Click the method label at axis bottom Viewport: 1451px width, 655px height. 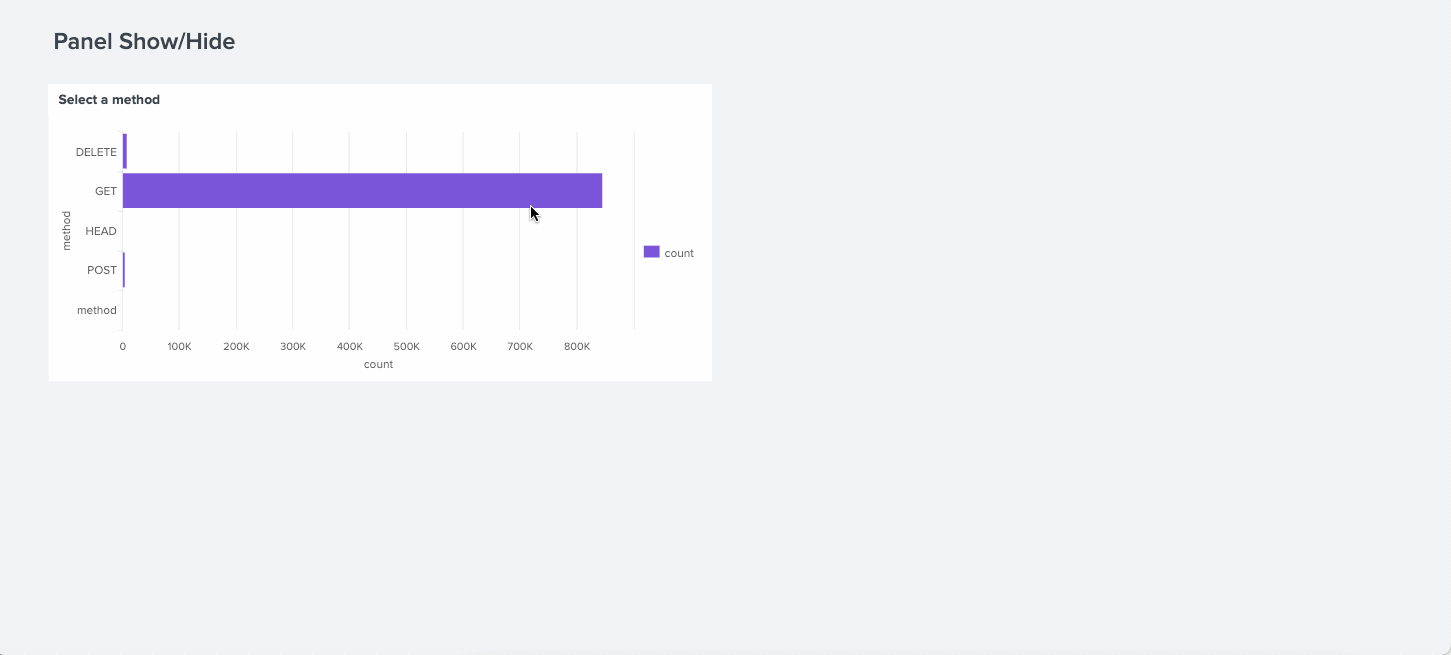point(97,309)
